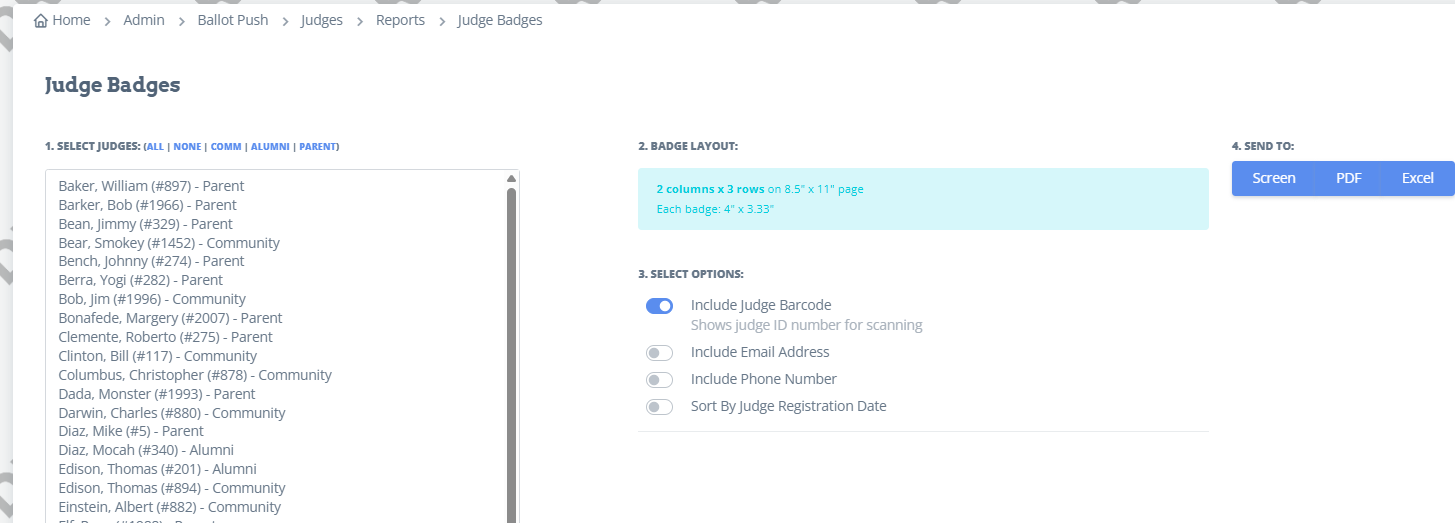Select Bear, Smokey in judges list
1455x523 pixels.
[169, 243]
